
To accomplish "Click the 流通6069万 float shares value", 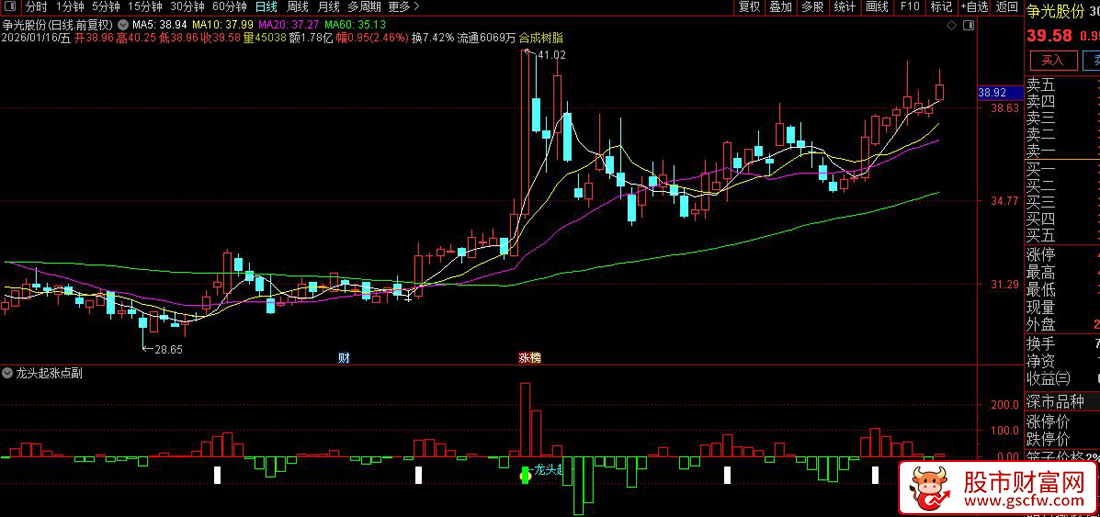I will 486,38.
